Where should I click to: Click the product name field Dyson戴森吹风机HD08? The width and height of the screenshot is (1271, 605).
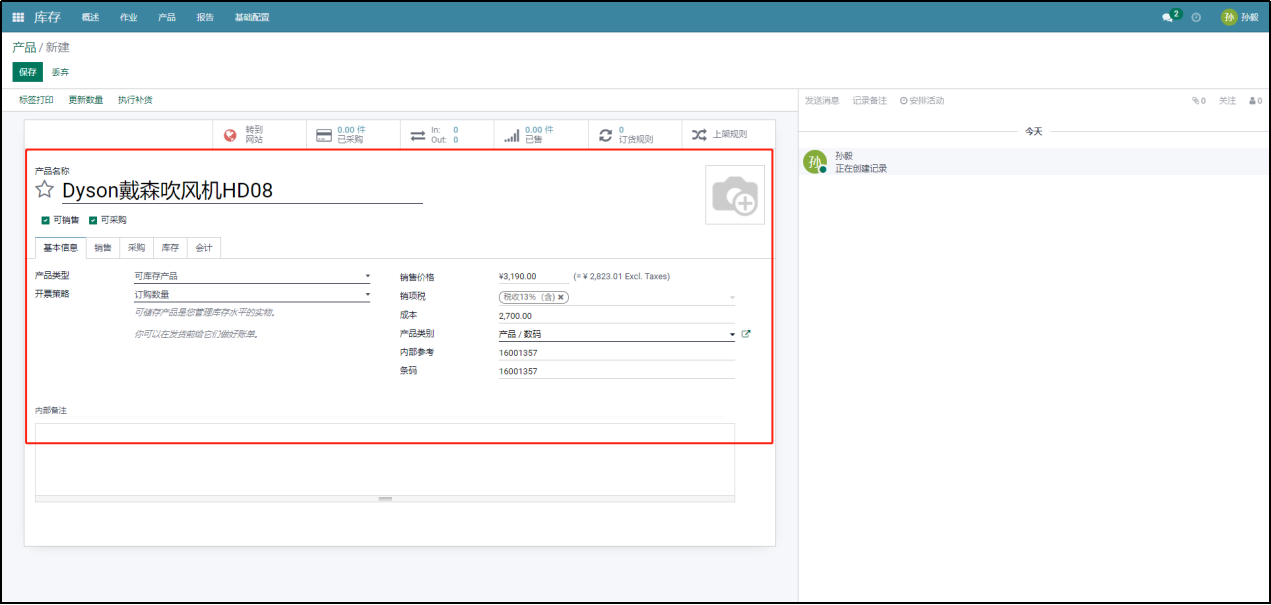[x=242, y=190]
